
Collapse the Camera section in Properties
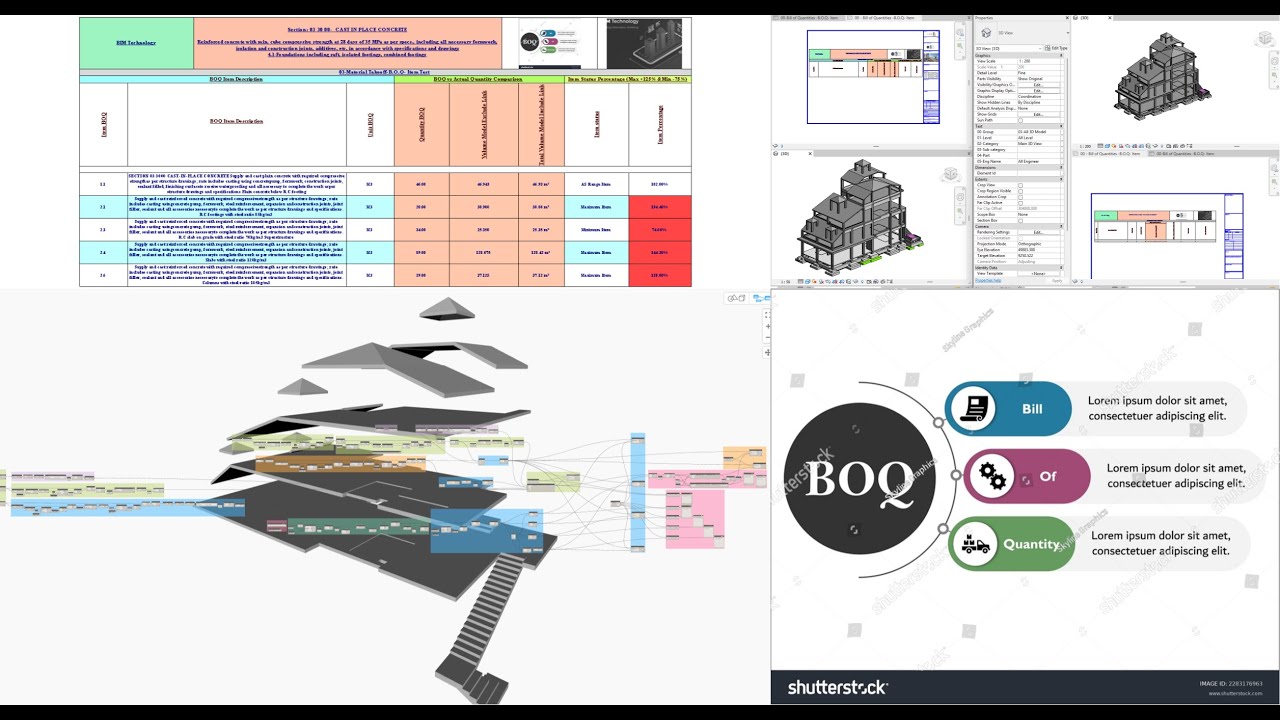click(x=1061, y=226)
